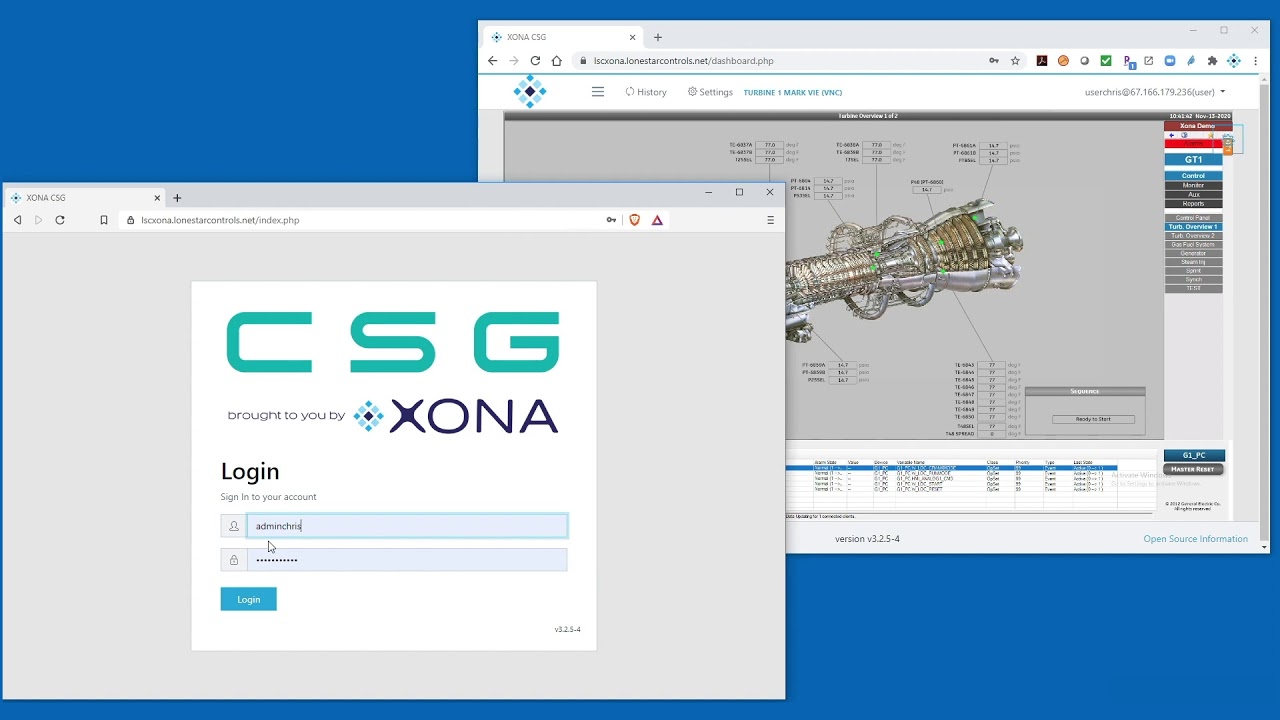The height and width of the screenshot is (720, 1280).
Task: Open History in dashboard header
Action: click(x=646, y=92)
